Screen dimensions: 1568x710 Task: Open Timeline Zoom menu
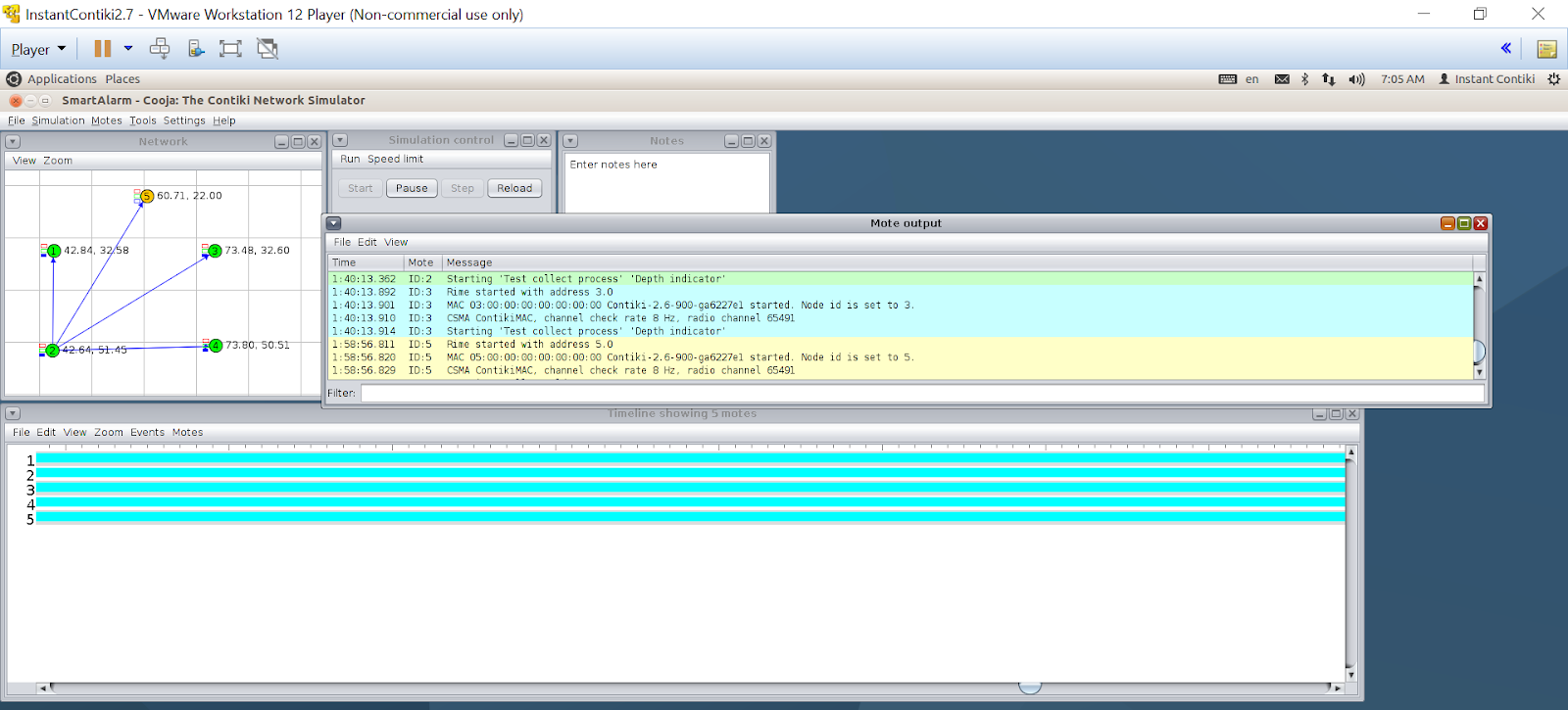coord(109,432)
